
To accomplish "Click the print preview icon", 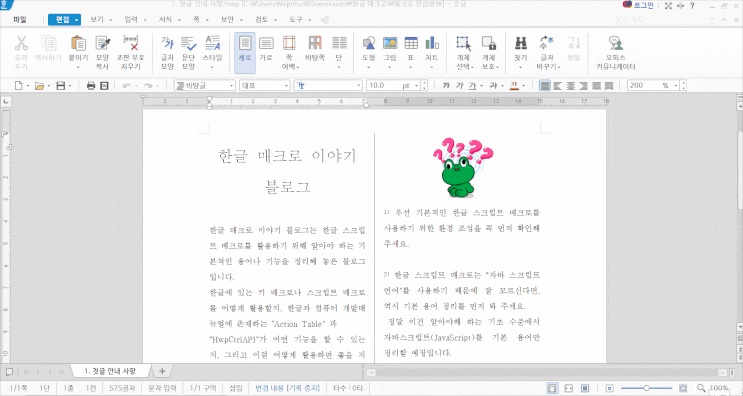I will [x=105, y=86].
